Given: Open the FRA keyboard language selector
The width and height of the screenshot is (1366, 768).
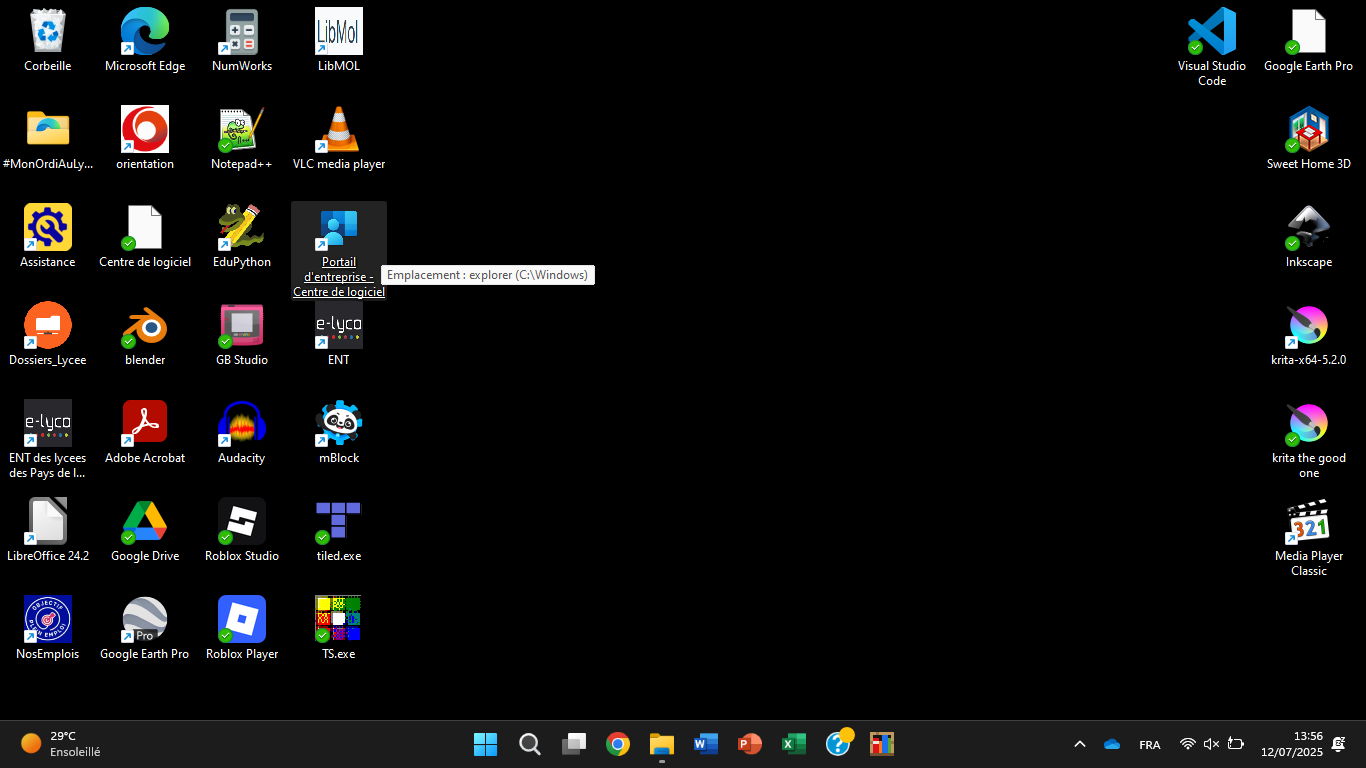Looking at the screenshot, I should [x=1149, y=744].
